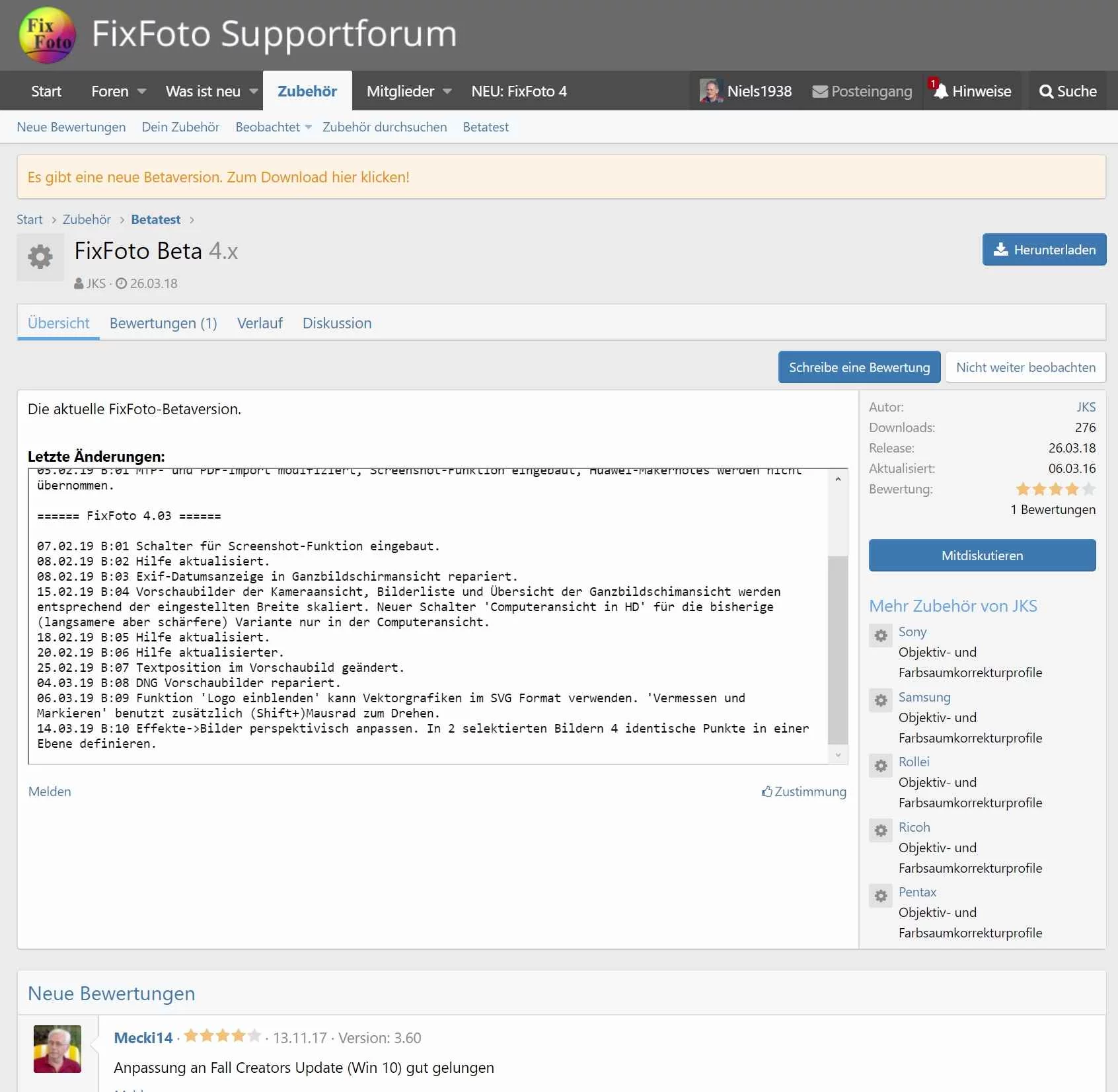Open the Sony resource link
This screenshot has height=1092, width=1118.
tap(913, 632)
